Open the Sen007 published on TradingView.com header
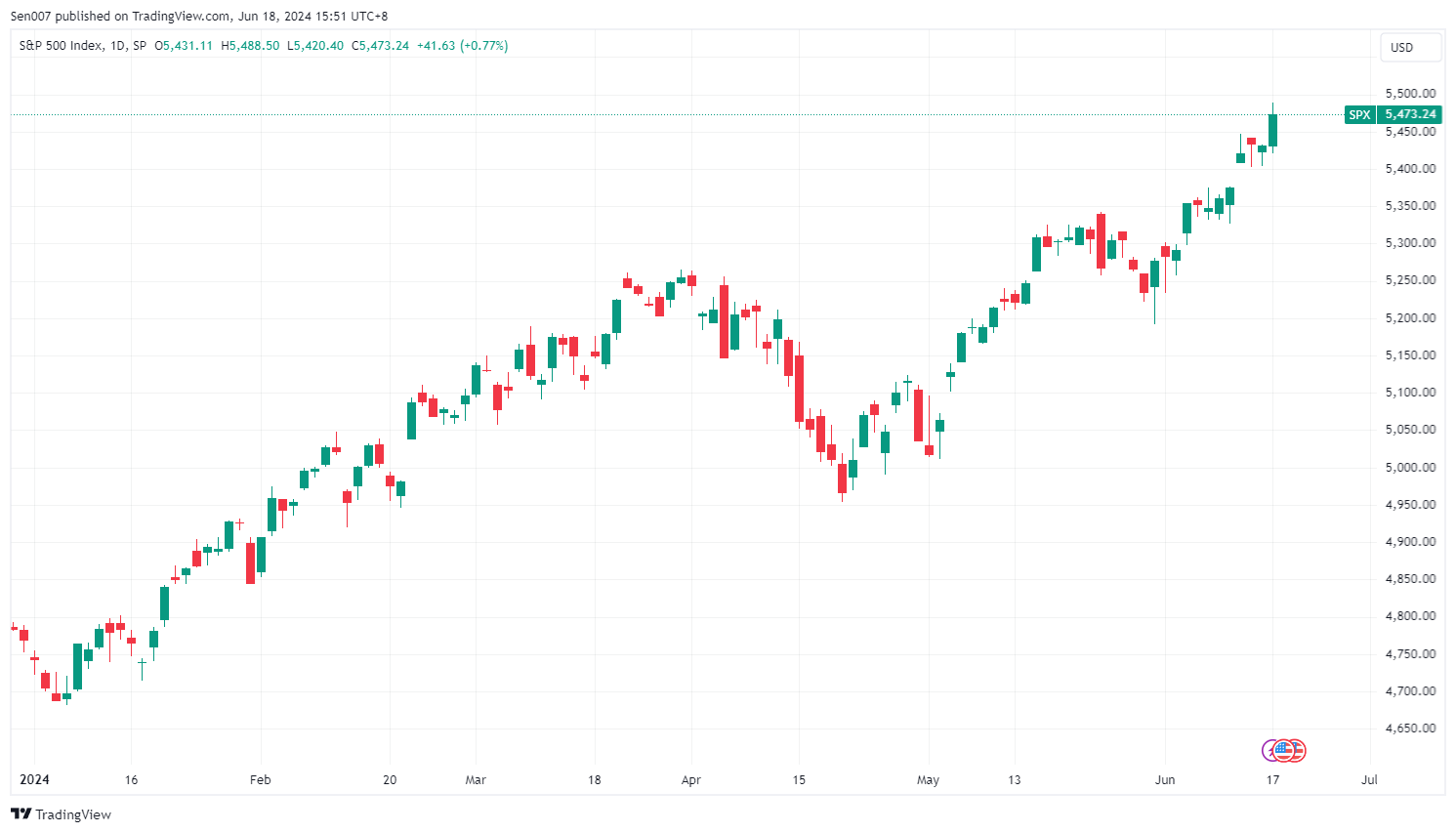The width and height of the screenshot is (1456, 833). pyautogui.click(x=199, y=16)
